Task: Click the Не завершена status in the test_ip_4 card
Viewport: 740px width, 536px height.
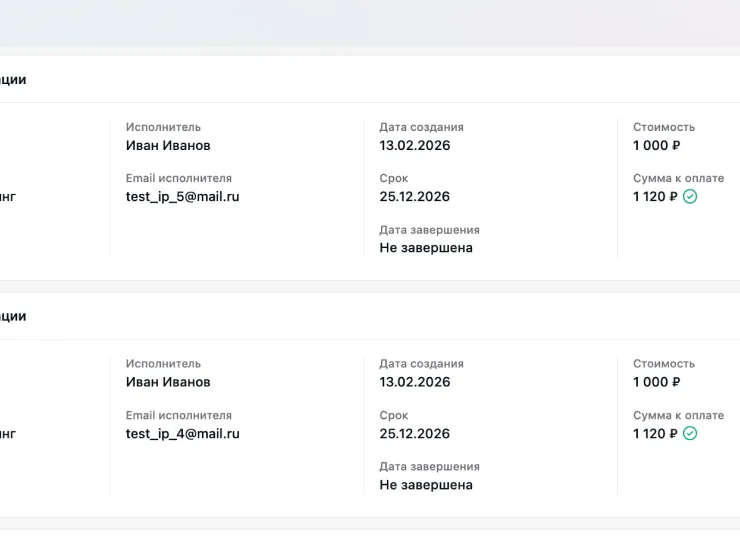Action: [x=426, y=485]
